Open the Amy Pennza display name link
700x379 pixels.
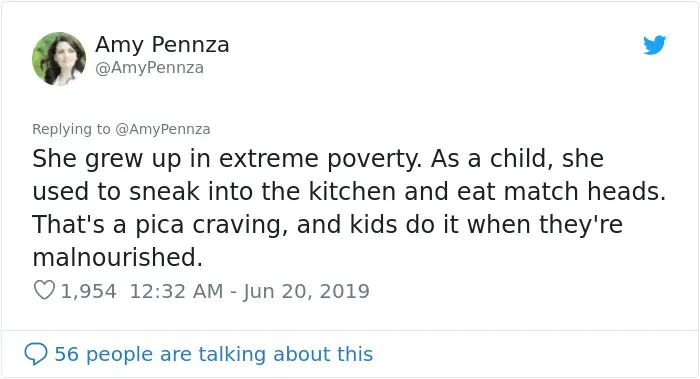(162, 45)
